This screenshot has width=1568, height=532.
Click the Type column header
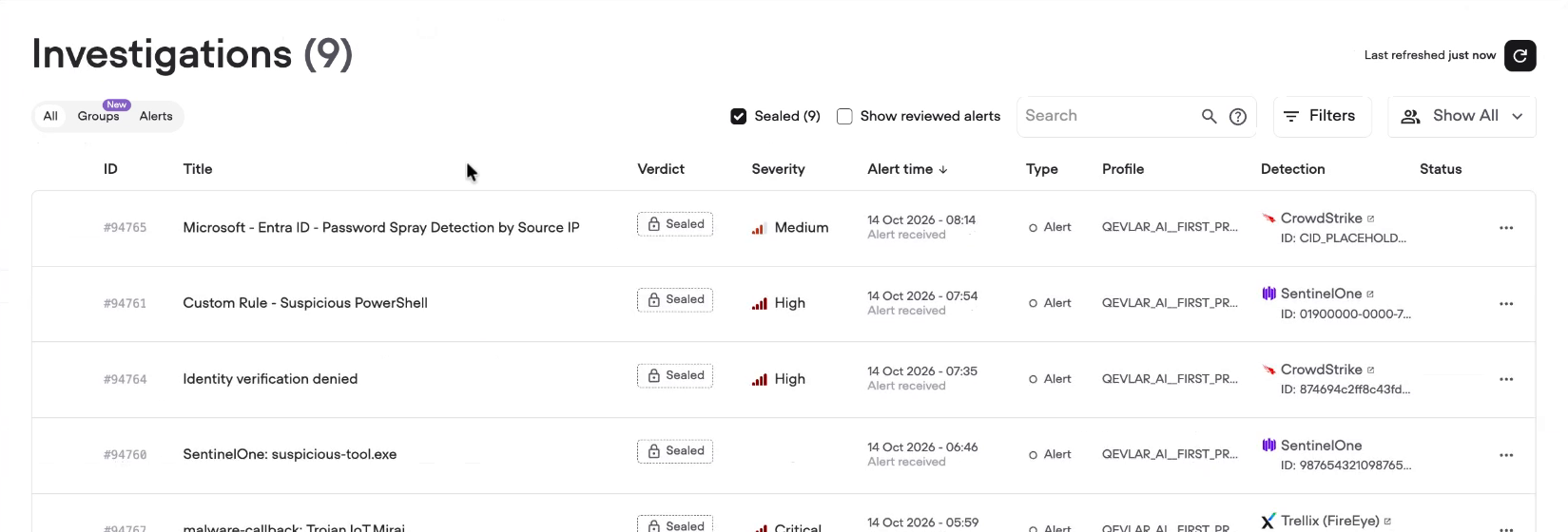(x=1042, y=169)
